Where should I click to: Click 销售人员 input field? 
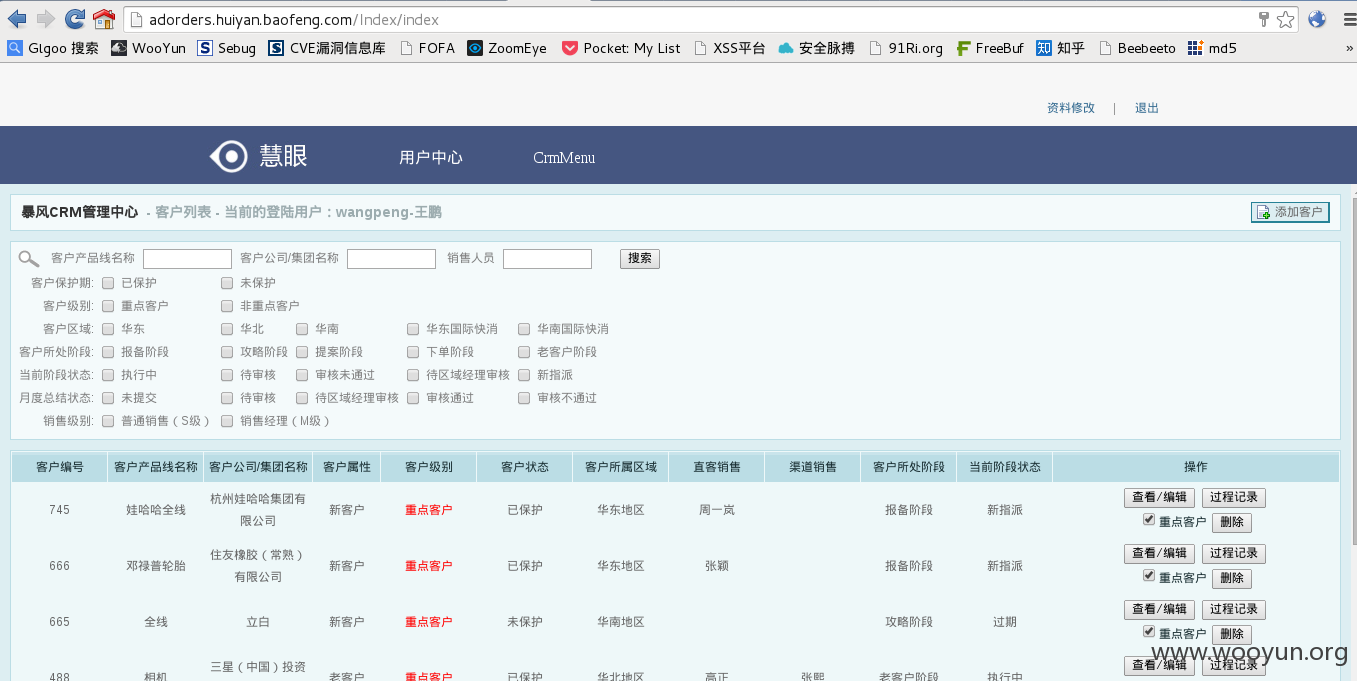[x=547, y=259]
